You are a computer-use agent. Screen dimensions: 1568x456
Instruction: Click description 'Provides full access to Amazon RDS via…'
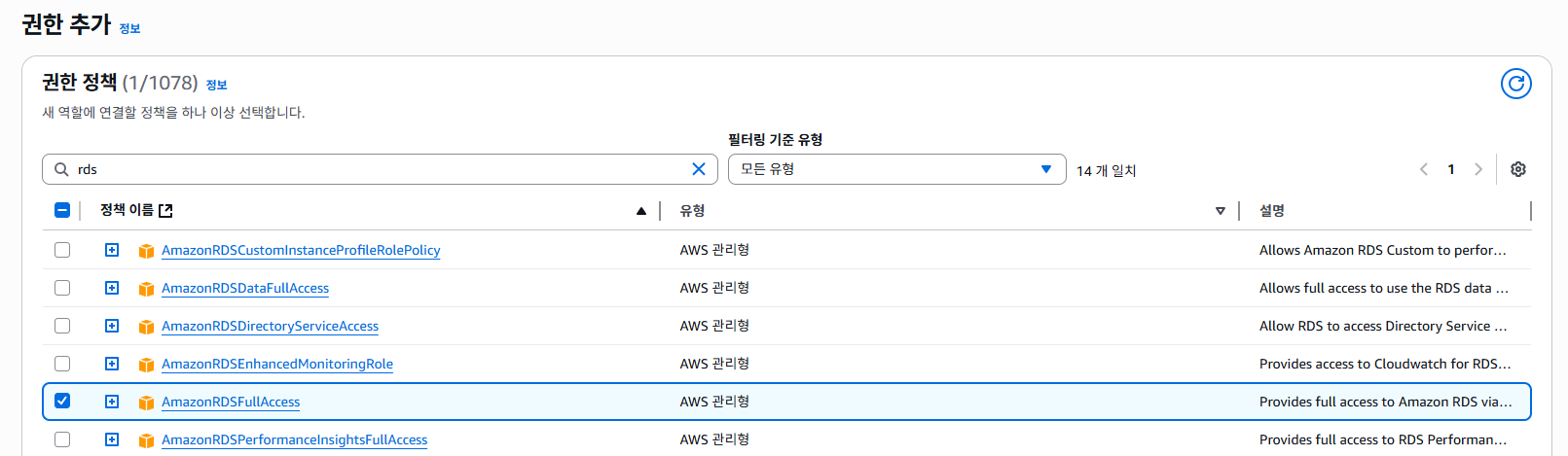coord(1385,402)
